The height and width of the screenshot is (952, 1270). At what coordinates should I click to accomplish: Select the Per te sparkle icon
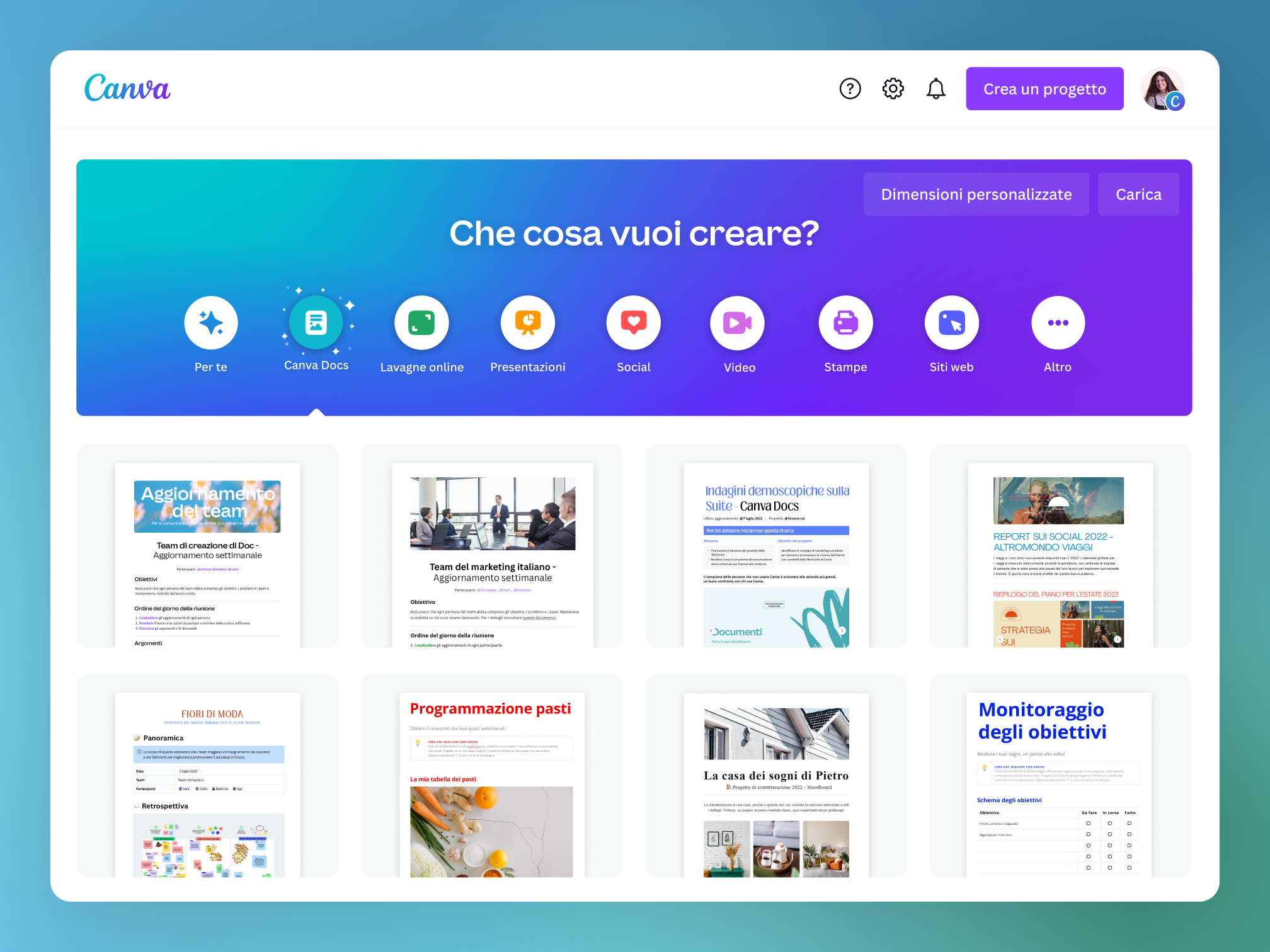click(x=211, y=323)
